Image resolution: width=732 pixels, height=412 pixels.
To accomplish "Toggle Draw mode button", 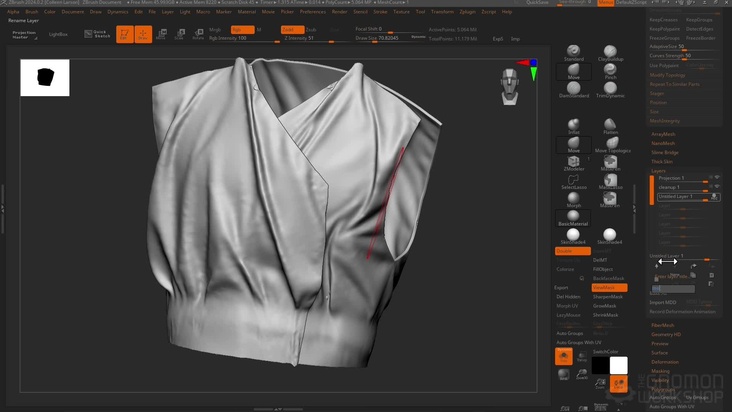I will [143, 34].
